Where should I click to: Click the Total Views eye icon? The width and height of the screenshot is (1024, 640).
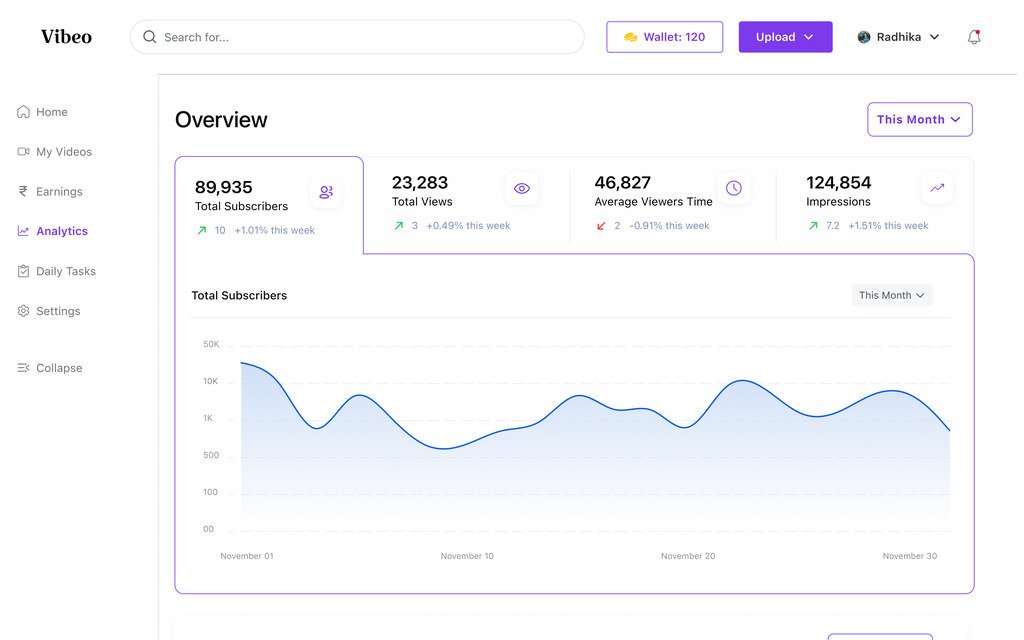521,188
